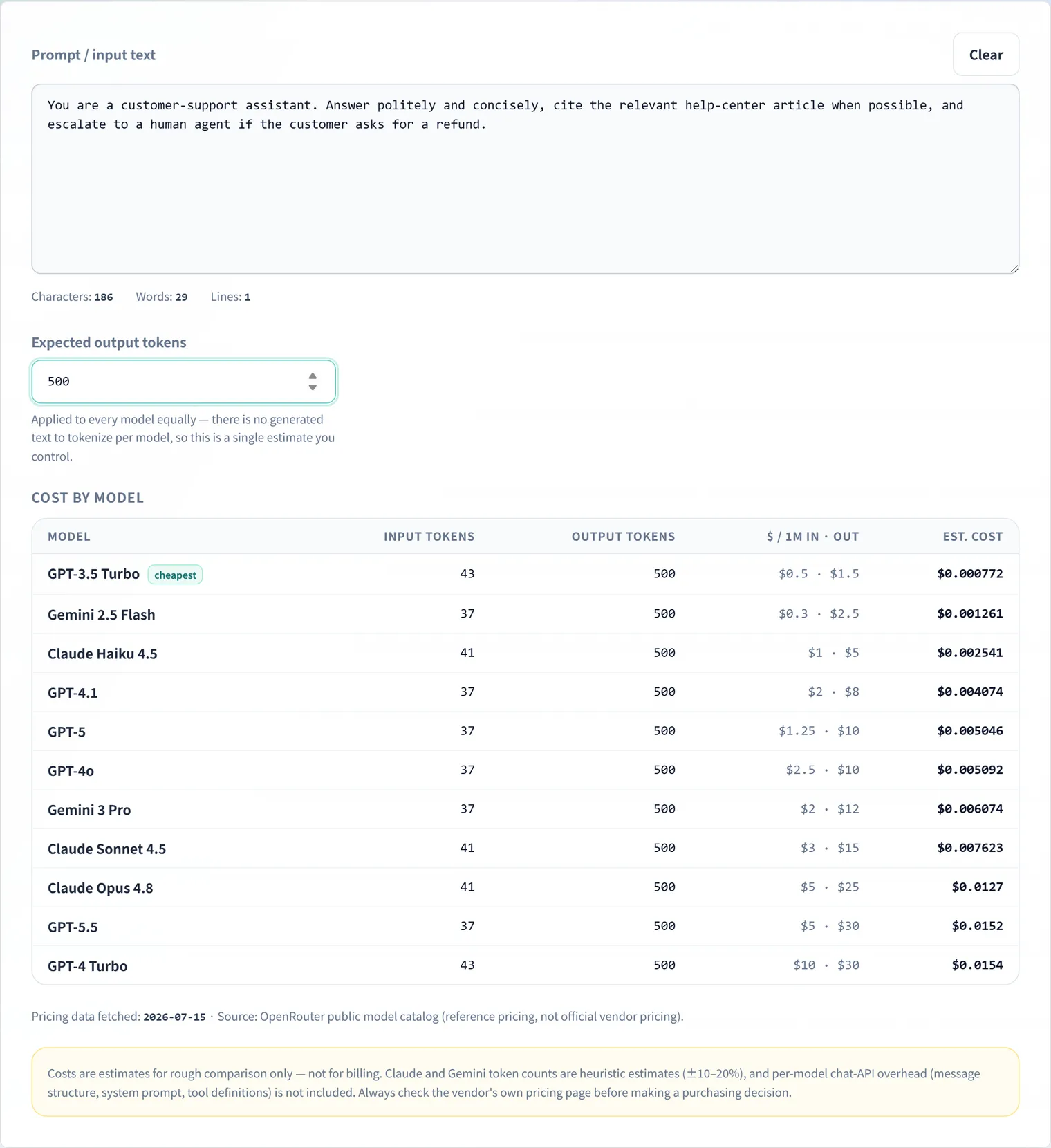Click the $0.006074 estimated cost
This screenshot has width=1051, height=1148.
tap(969, 808)
